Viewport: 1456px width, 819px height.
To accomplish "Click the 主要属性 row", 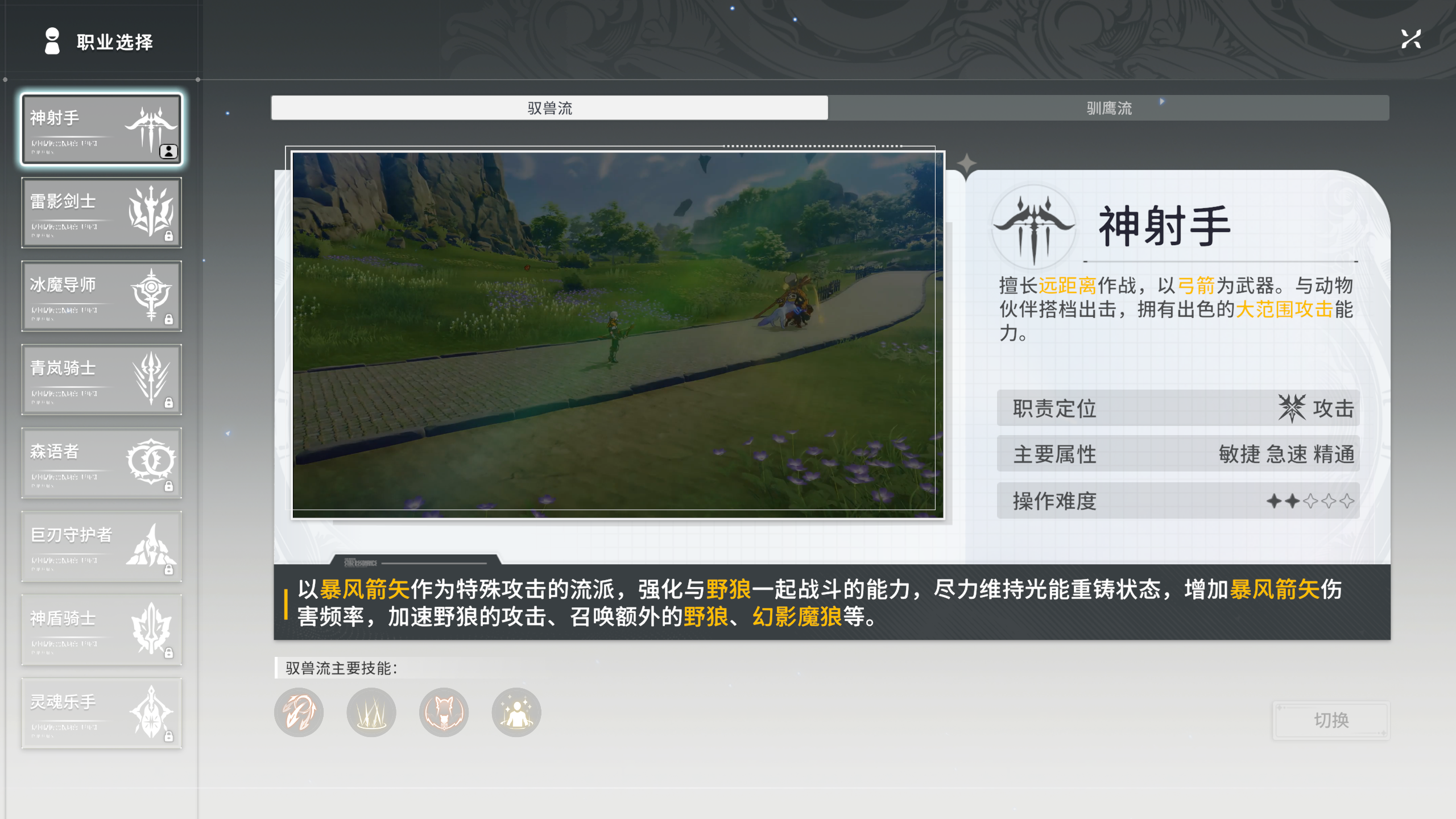I will click(x=1178, y=454).
